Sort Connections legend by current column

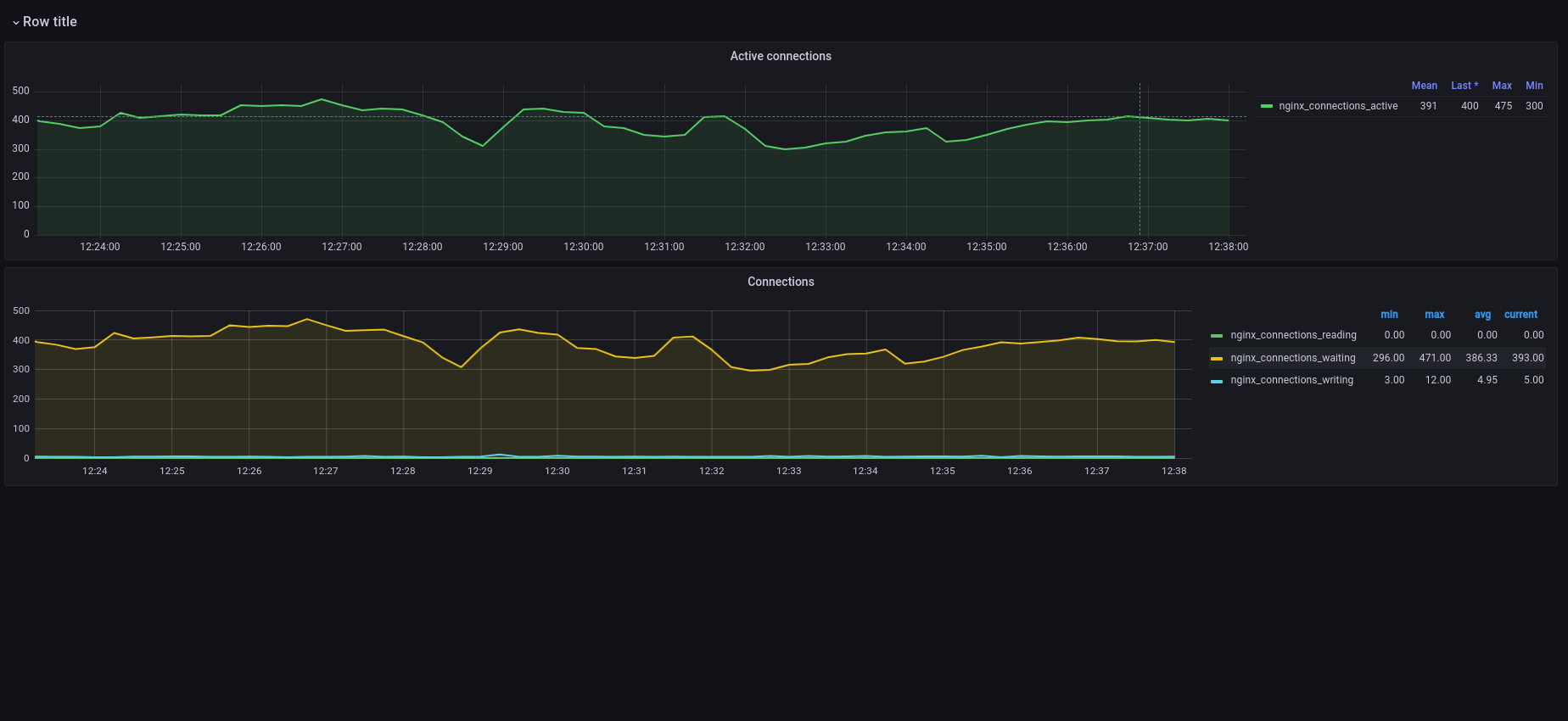(x=1520, y=315)
